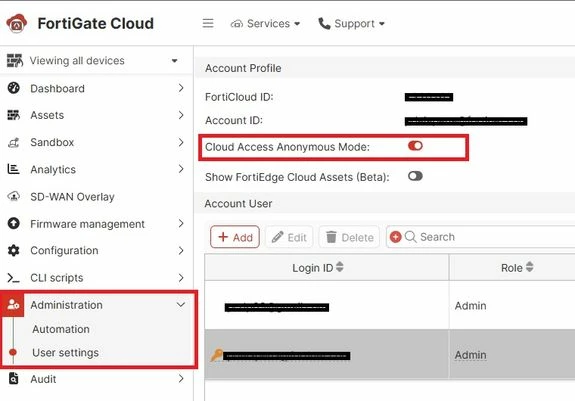This screenshot has width=575, height=401.
Task: Click the Configuration gear icon
Action: 14,250
